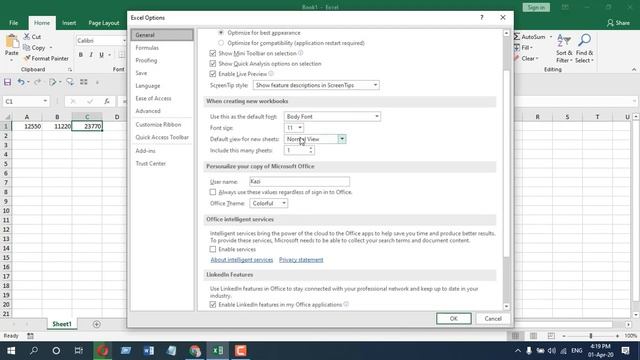Click Cancel button in Excel Options
640x360 pixels.
coord(493,318)
